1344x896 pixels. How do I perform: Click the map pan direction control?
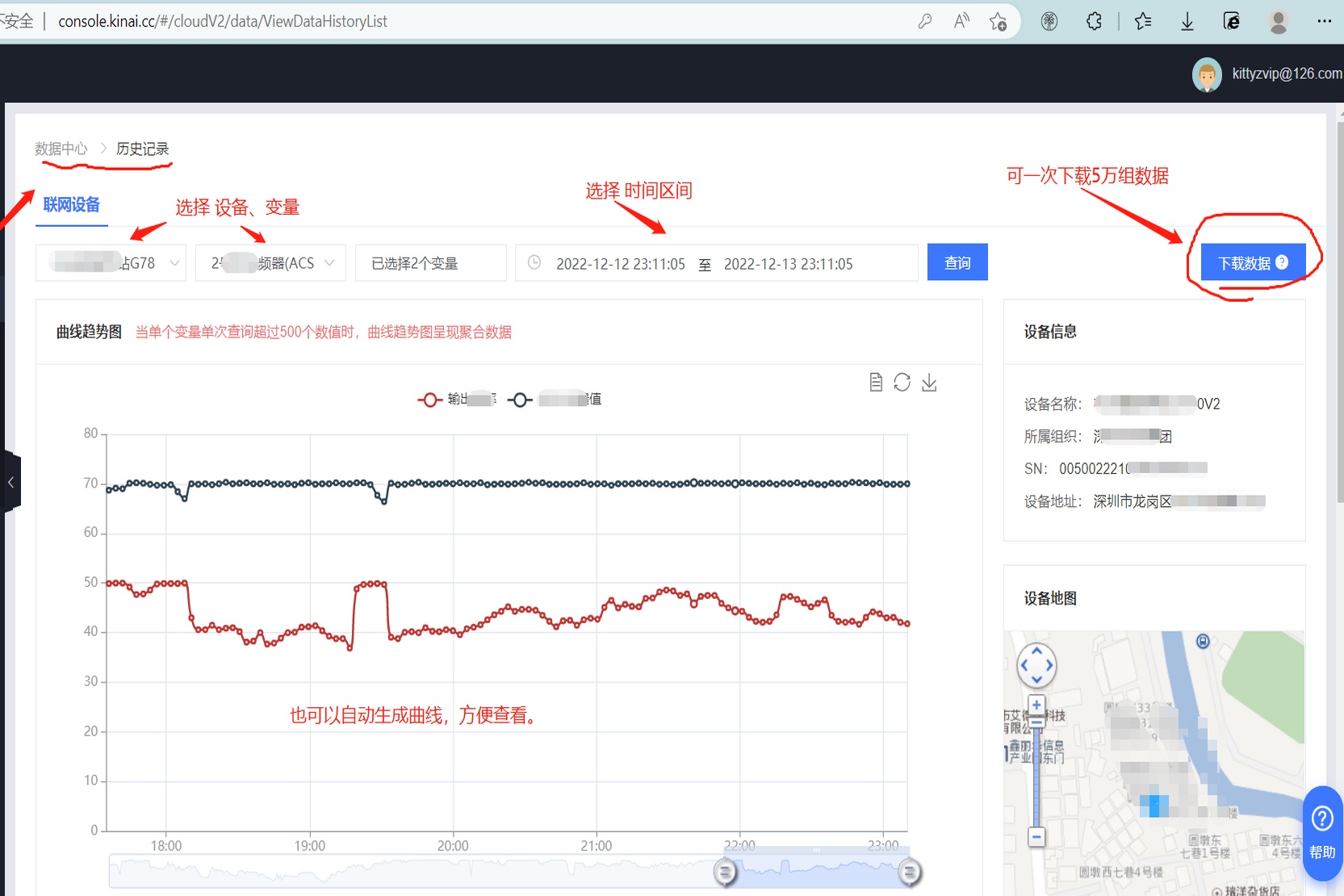click(x=1036, y=666)
